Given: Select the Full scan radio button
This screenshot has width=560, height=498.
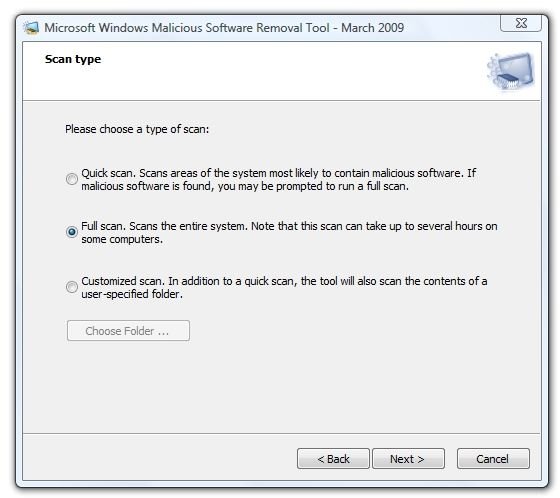Looking at the screenshot, I should [x=72, y=232].
